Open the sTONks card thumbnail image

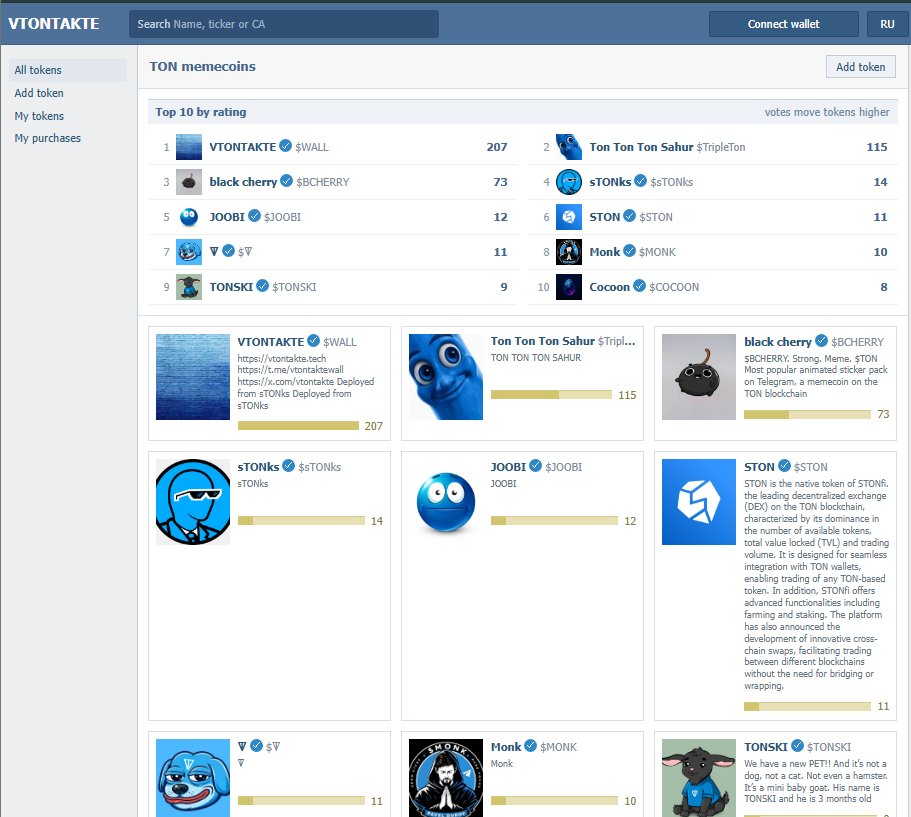click(193, 502)
